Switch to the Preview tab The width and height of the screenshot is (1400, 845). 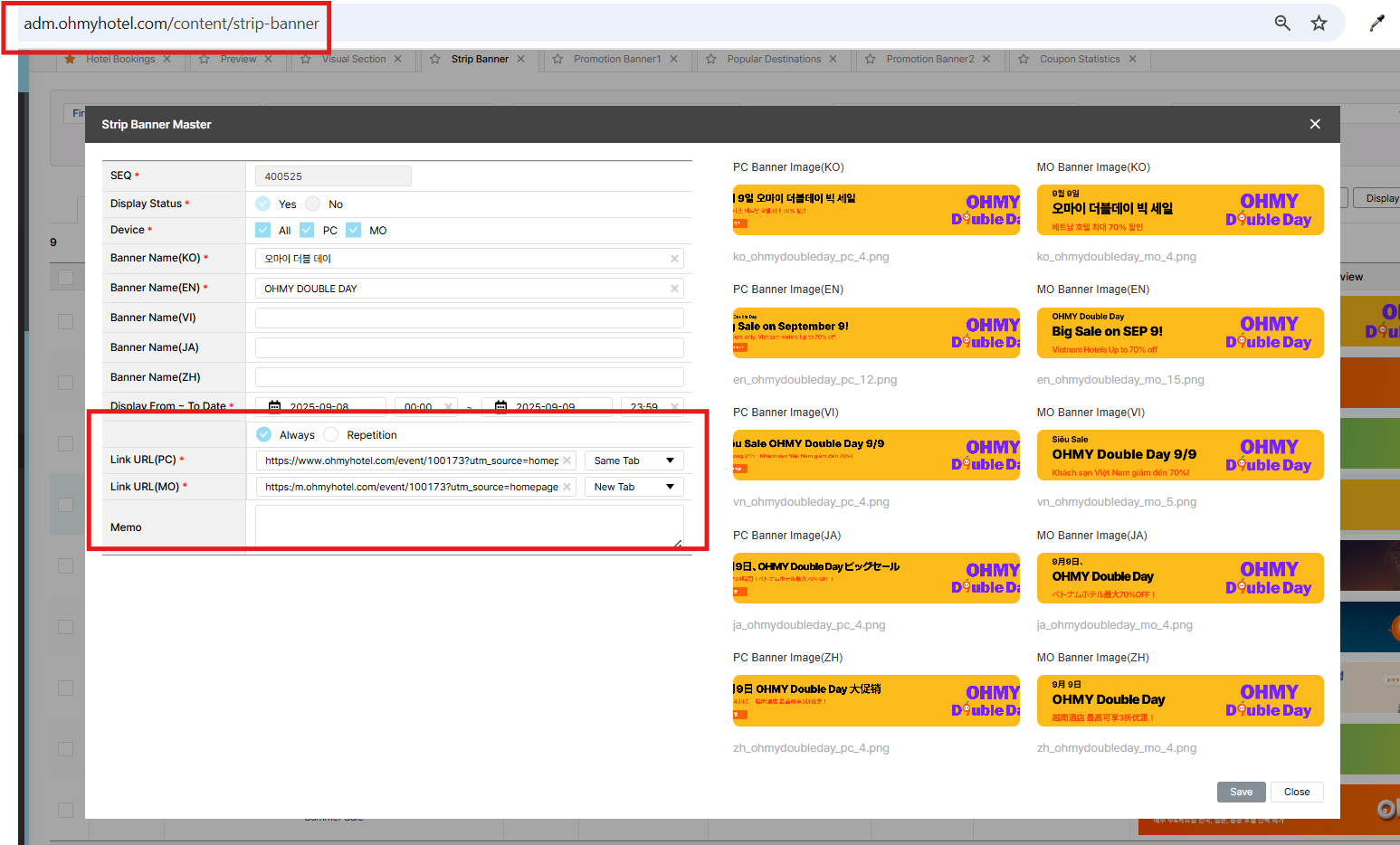238,59
